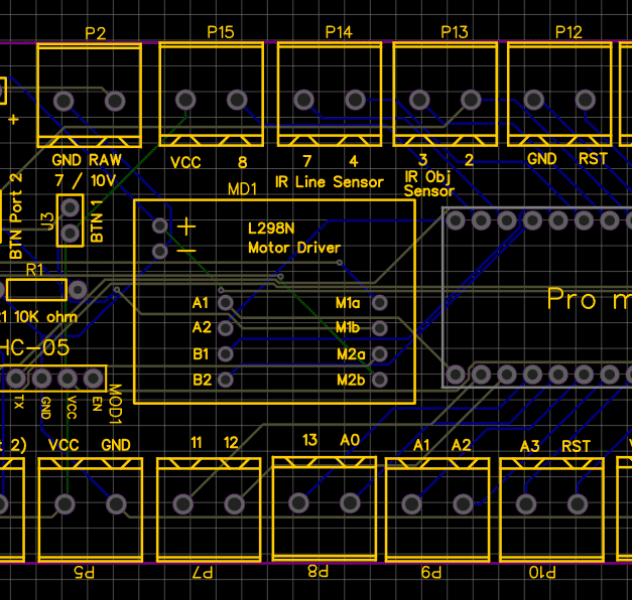632x600 pixels.
Task: Select the M1b pad on the motor driver
Action: point(380,328)
